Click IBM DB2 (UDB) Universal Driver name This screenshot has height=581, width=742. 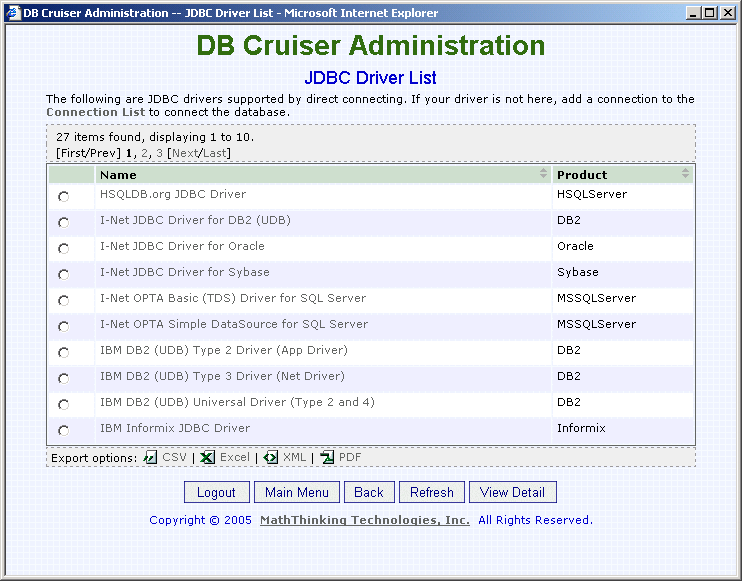237,402
